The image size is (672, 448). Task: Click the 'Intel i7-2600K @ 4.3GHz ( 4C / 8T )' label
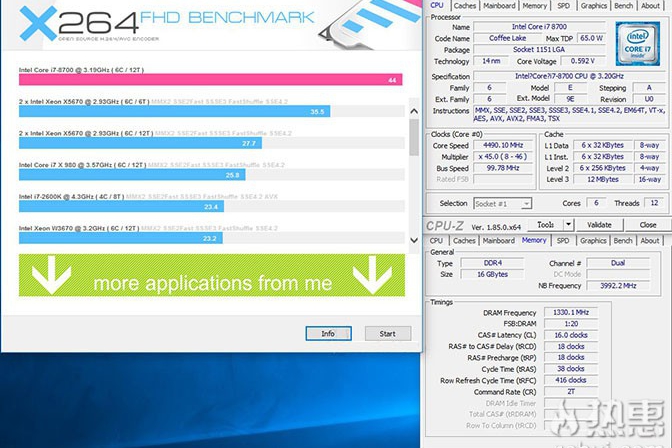71,197
